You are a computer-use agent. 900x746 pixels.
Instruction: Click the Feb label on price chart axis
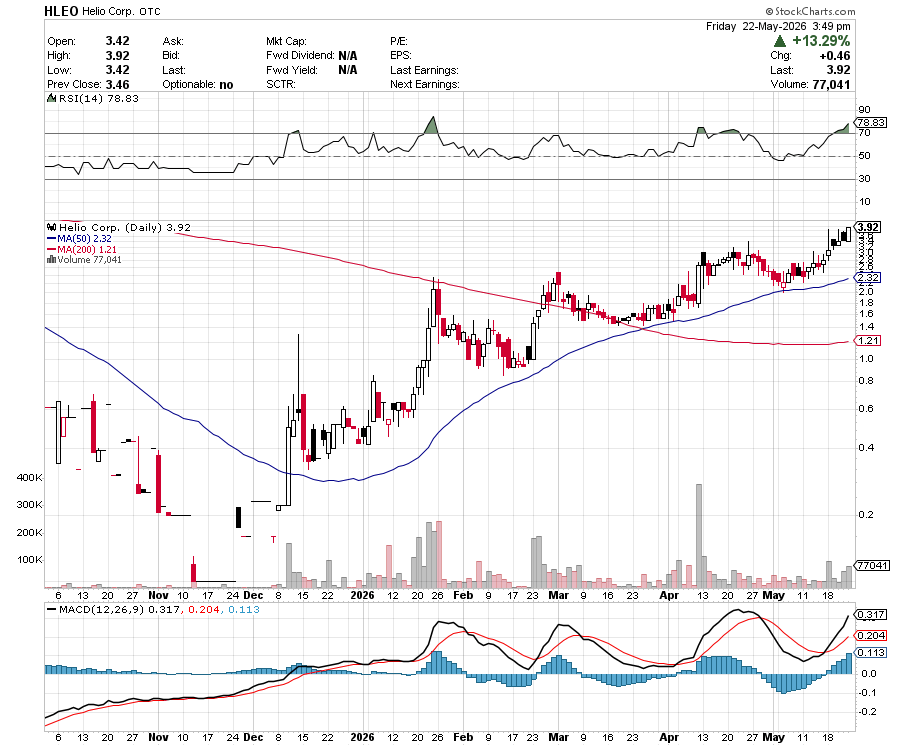463,595
